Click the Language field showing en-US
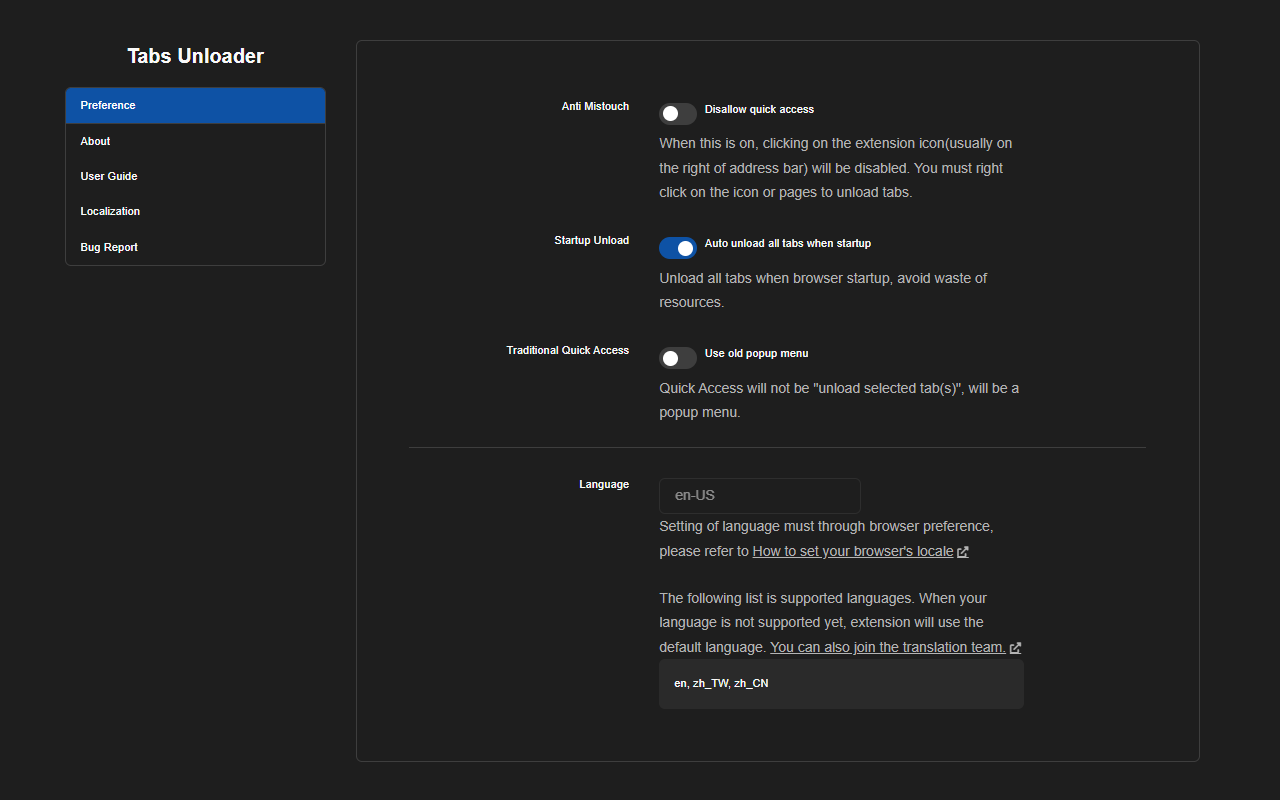 click(759, 495)
